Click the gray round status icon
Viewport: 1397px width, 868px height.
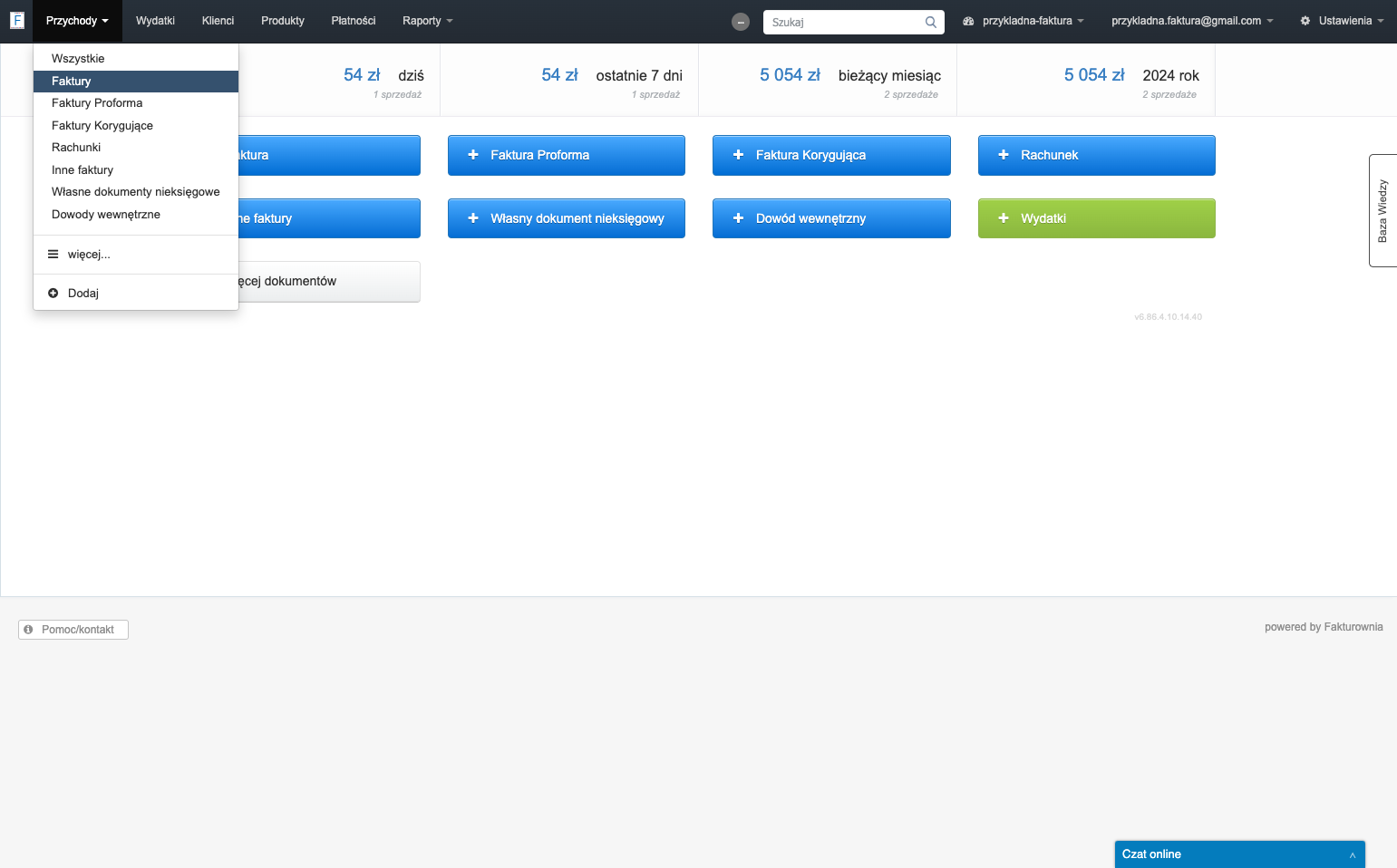coord(741,22)
